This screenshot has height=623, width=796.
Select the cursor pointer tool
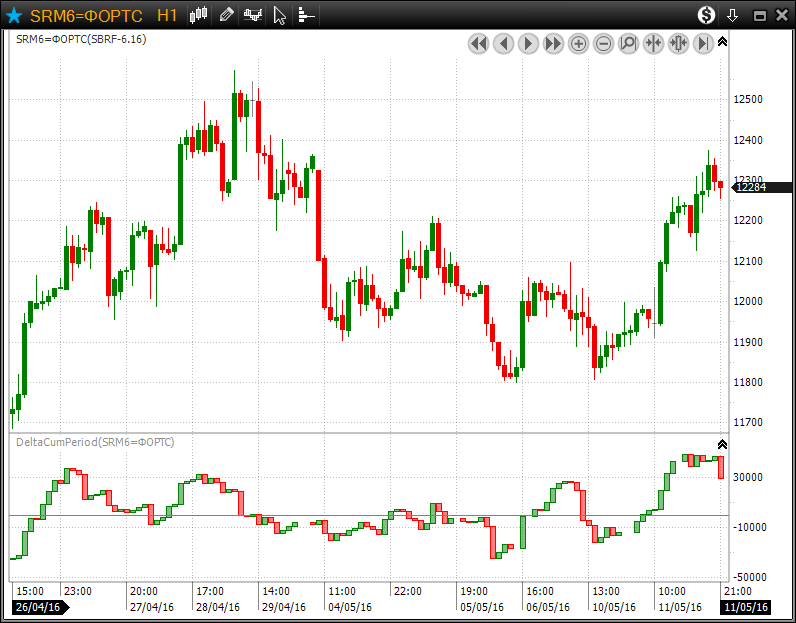click(280, 15)
